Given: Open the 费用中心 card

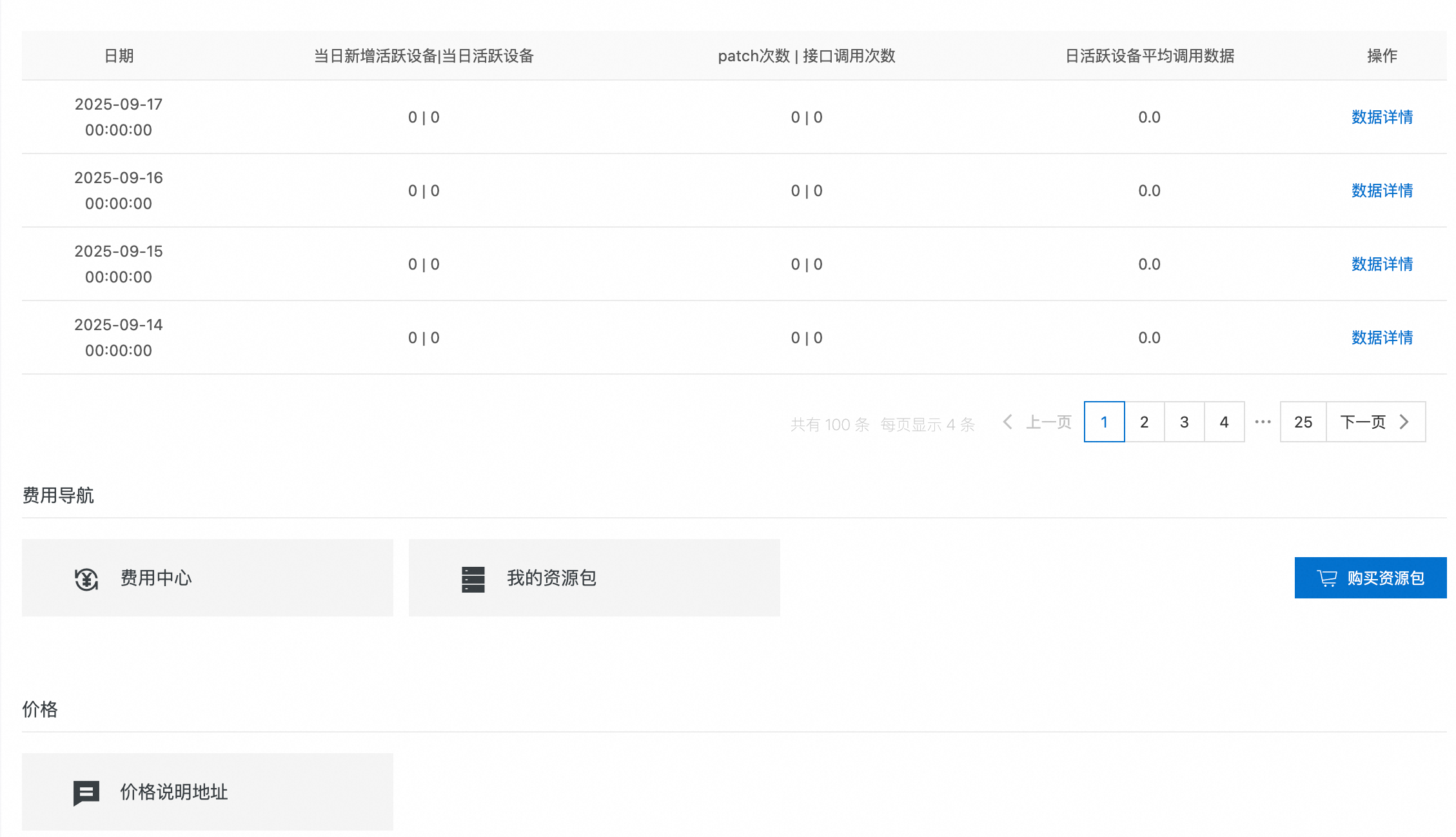Looking at the screenshot, I should [207, 578].
